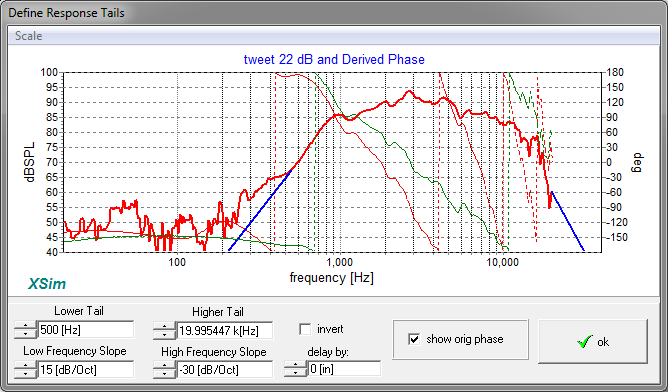The image size is (668, 392).
Task: Click the dBSPL axis label
Action: pyautogui.click(x=30, y=162)
